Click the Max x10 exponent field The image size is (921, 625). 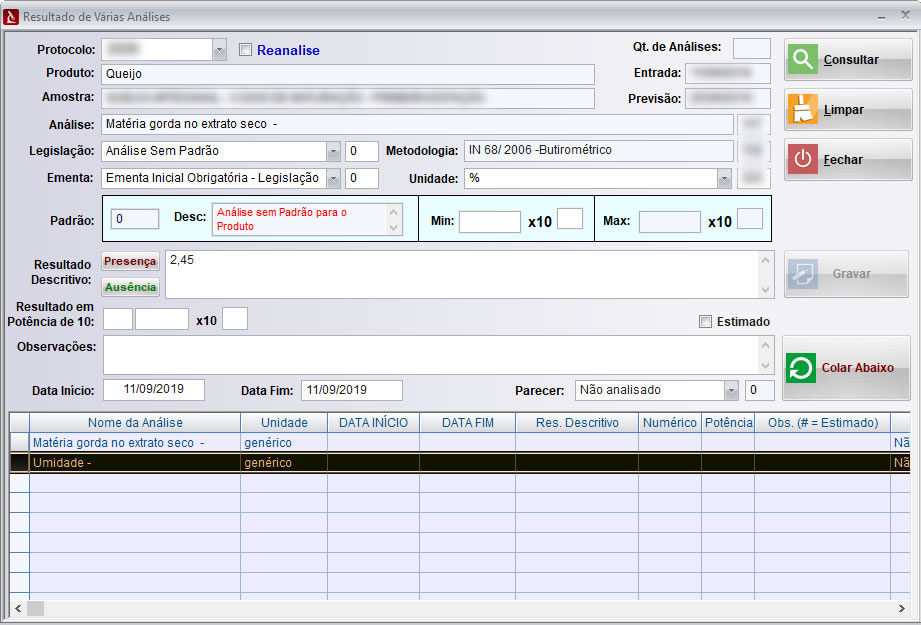(x=749, y=219)
